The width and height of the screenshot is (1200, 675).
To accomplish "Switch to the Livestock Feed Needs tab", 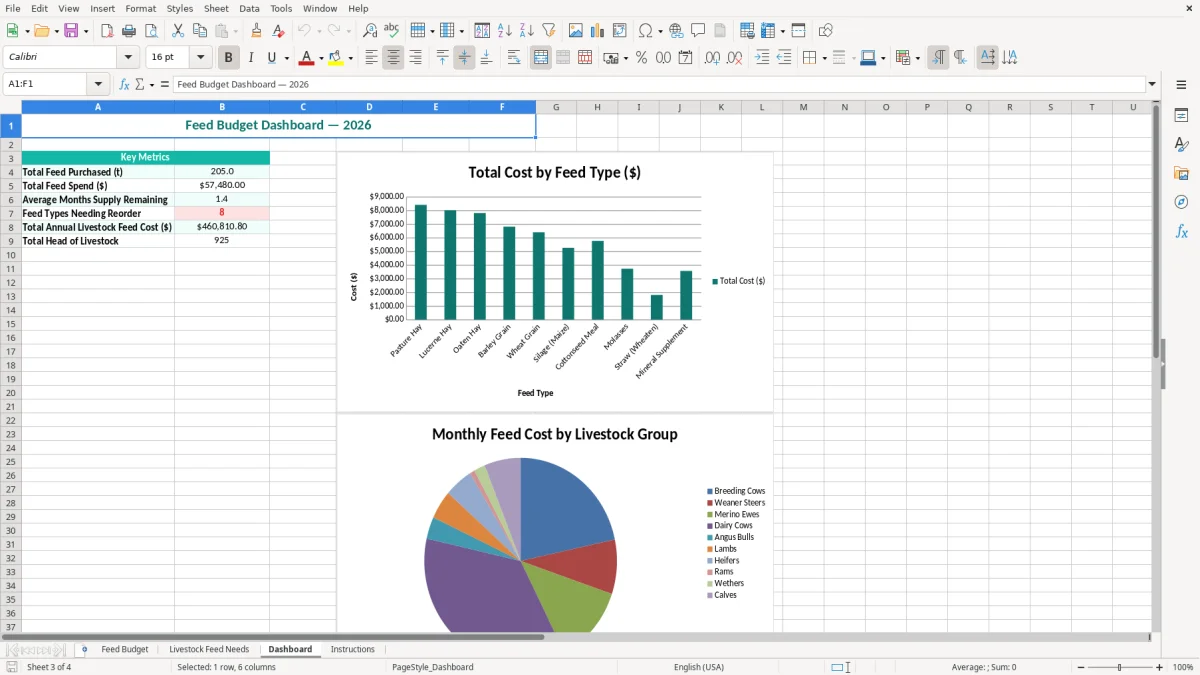I will tap(209, 650).
